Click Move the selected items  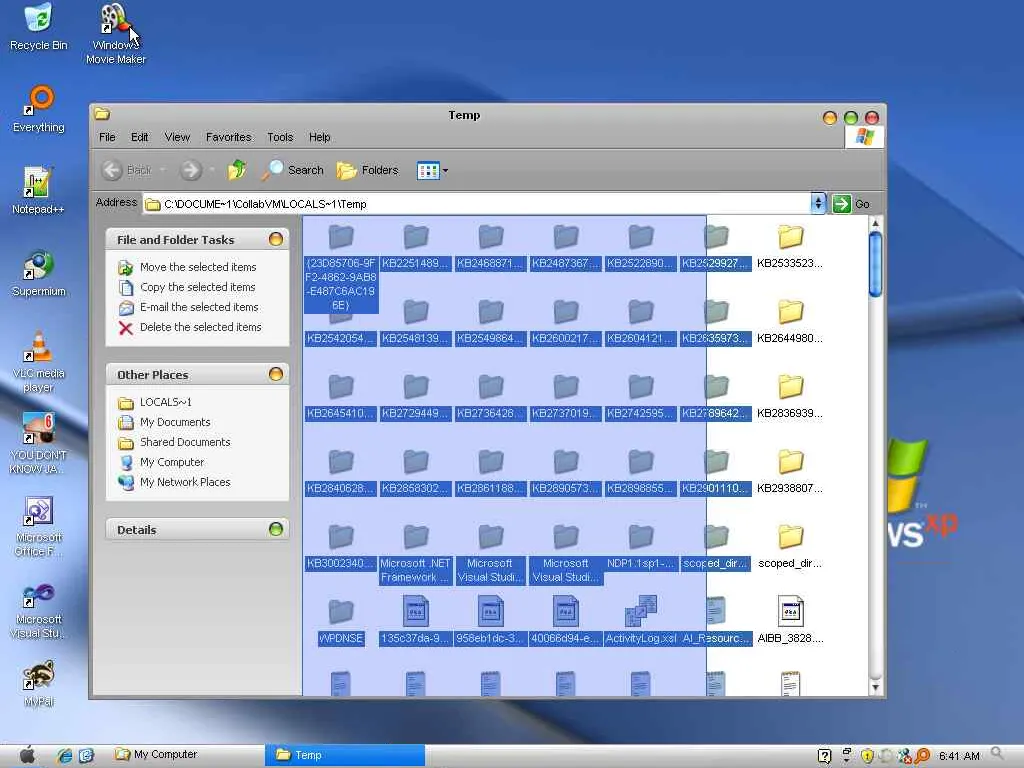187,267
